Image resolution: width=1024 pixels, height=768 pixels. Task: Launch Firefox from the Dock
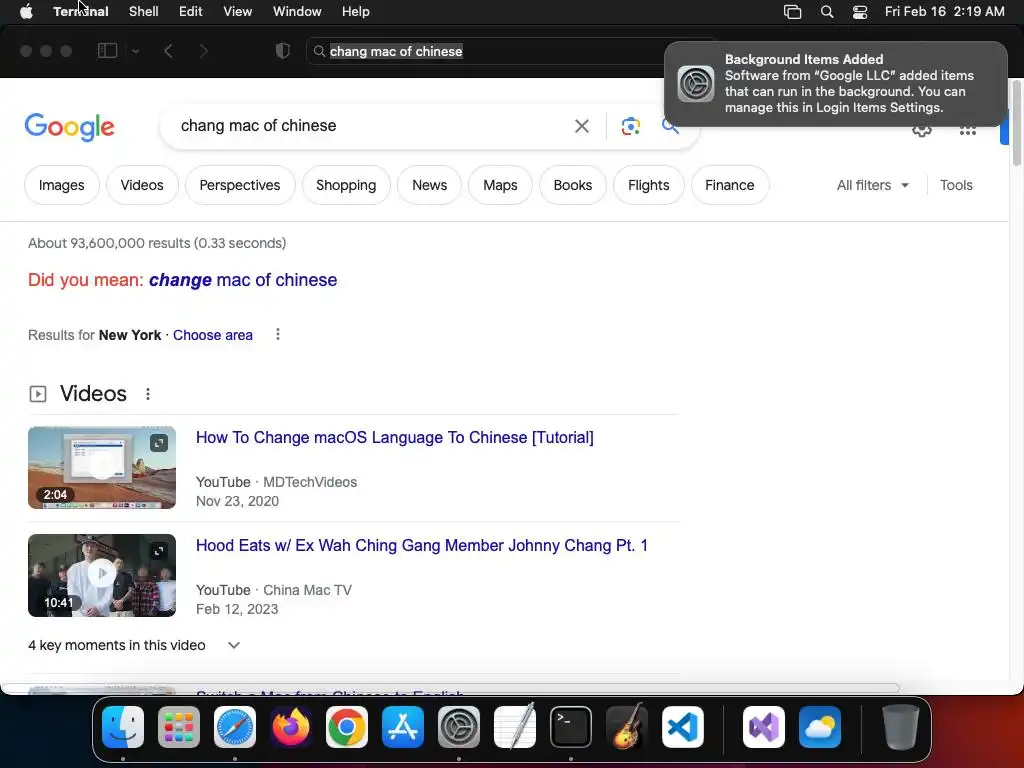click(x=291, y=727)
